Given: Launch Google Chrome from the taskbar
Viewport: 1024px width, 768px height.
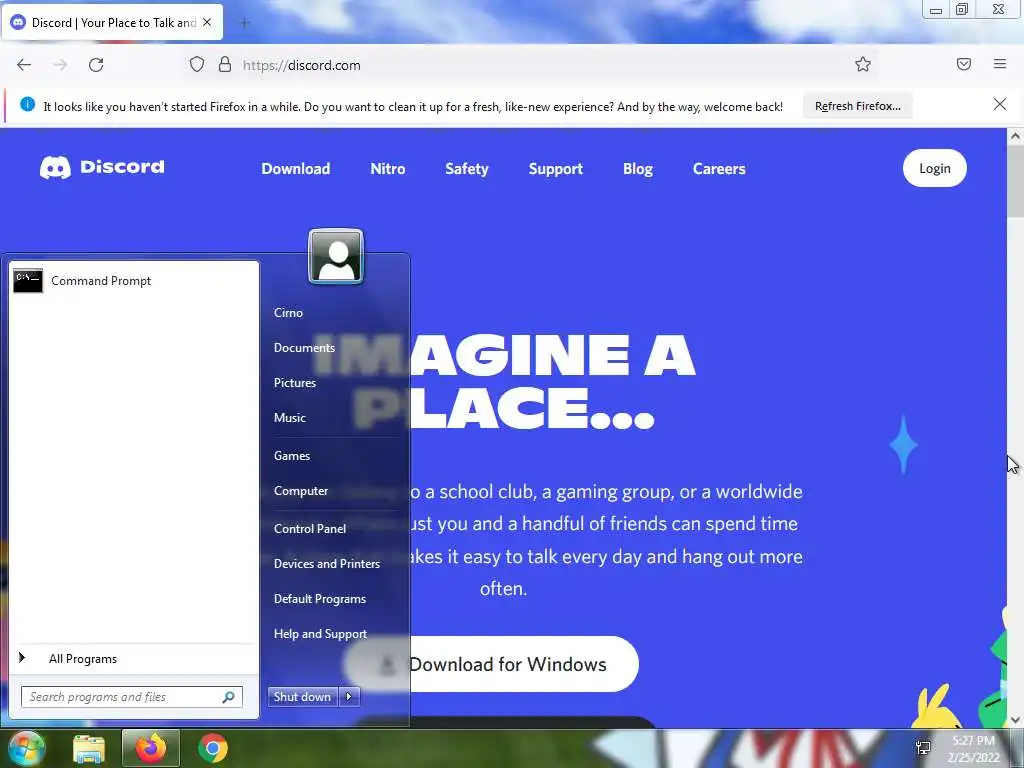Looking at the screenshot, I should point(213,748).
